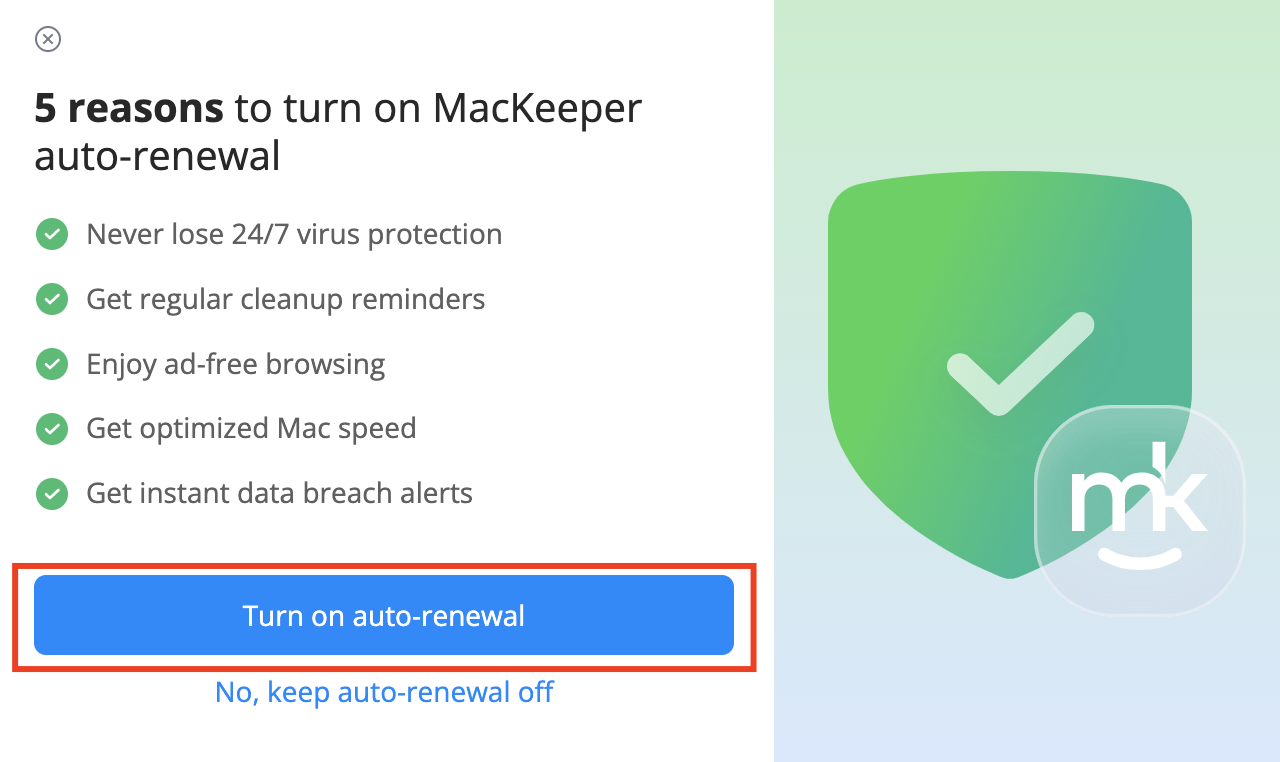Screen dimensions: 1280x762
Task: Click the green check beside ad-free browsing
Action: point(52,364)
